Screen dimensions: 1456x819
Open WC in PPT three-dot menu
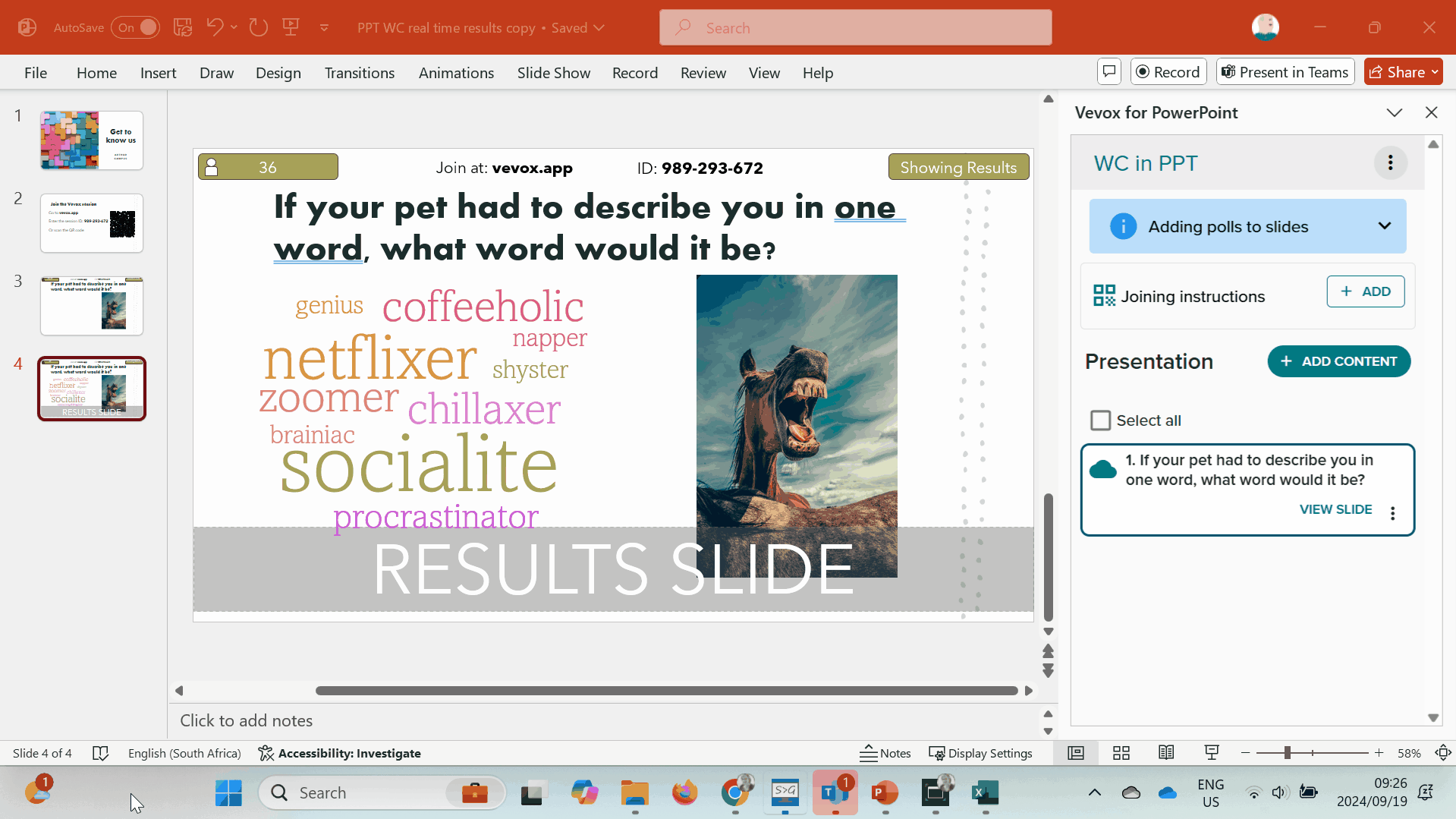(x=1391, y=163)
